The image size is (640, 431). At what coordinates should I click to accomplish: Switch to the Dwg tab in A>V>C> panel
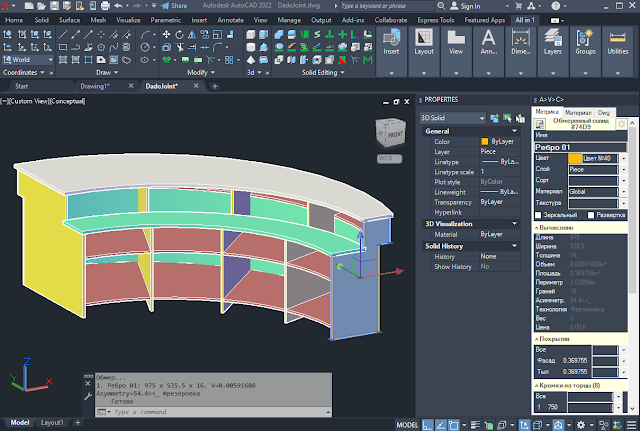pos(604,113)
